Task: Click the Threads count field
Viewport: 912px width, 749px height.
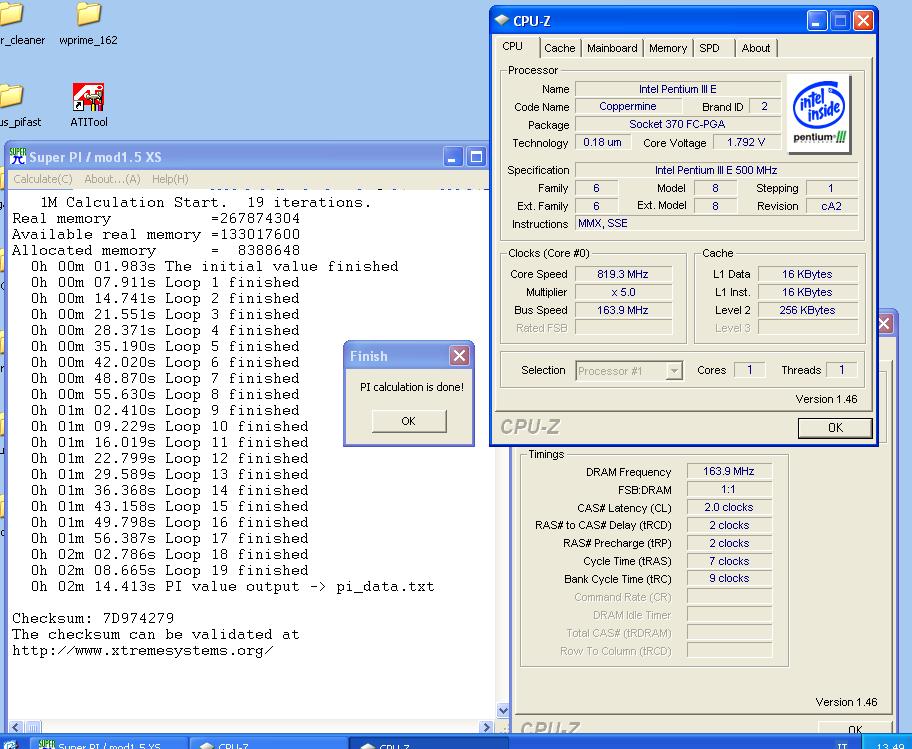Action: [842, 370]
